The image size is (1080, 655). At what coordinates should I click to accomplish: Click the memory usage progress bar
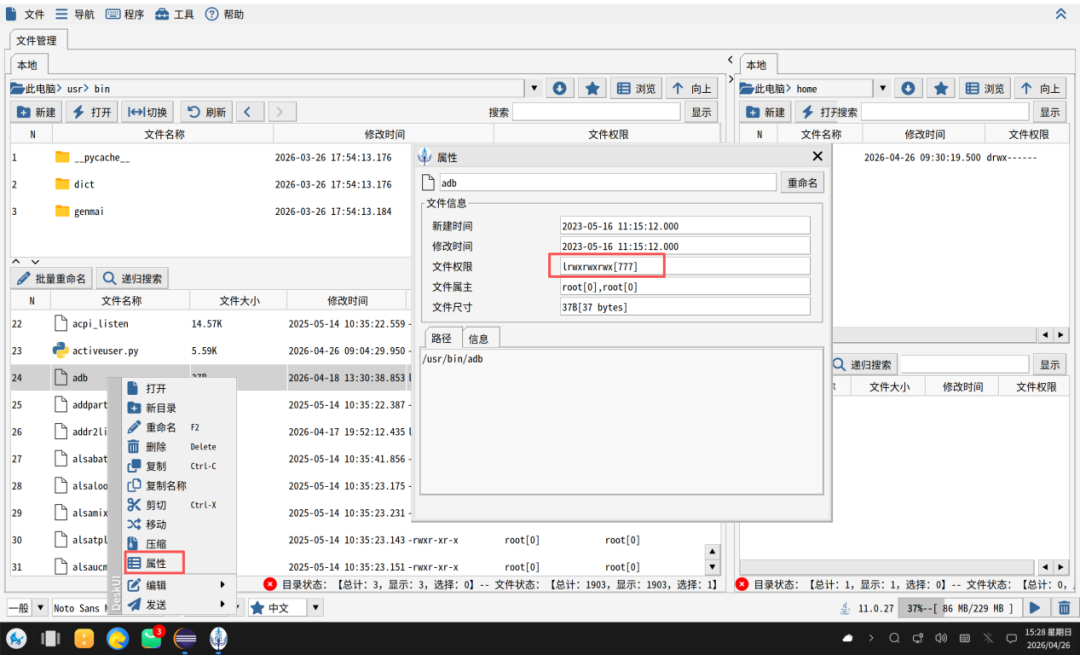(959, 607)
